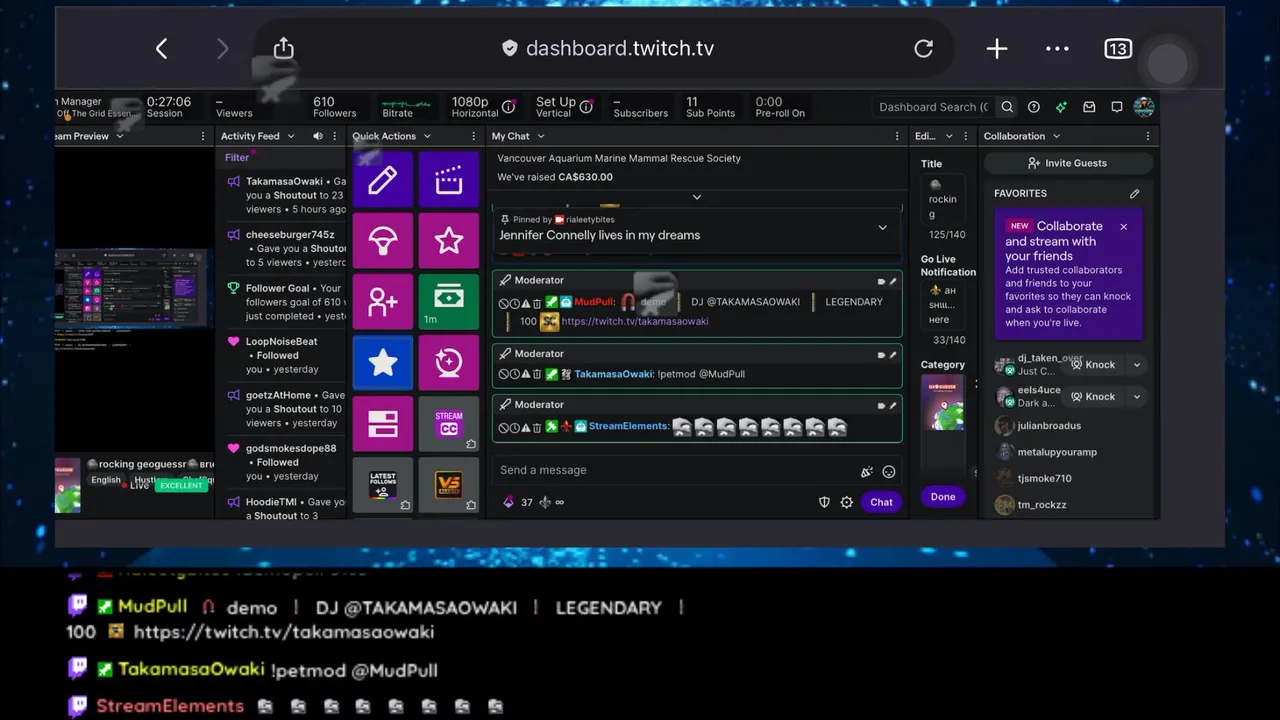1280x720 pixels.
Task: Open the dropdown next to eels4uce Knock
Action: coord(1136,396)
